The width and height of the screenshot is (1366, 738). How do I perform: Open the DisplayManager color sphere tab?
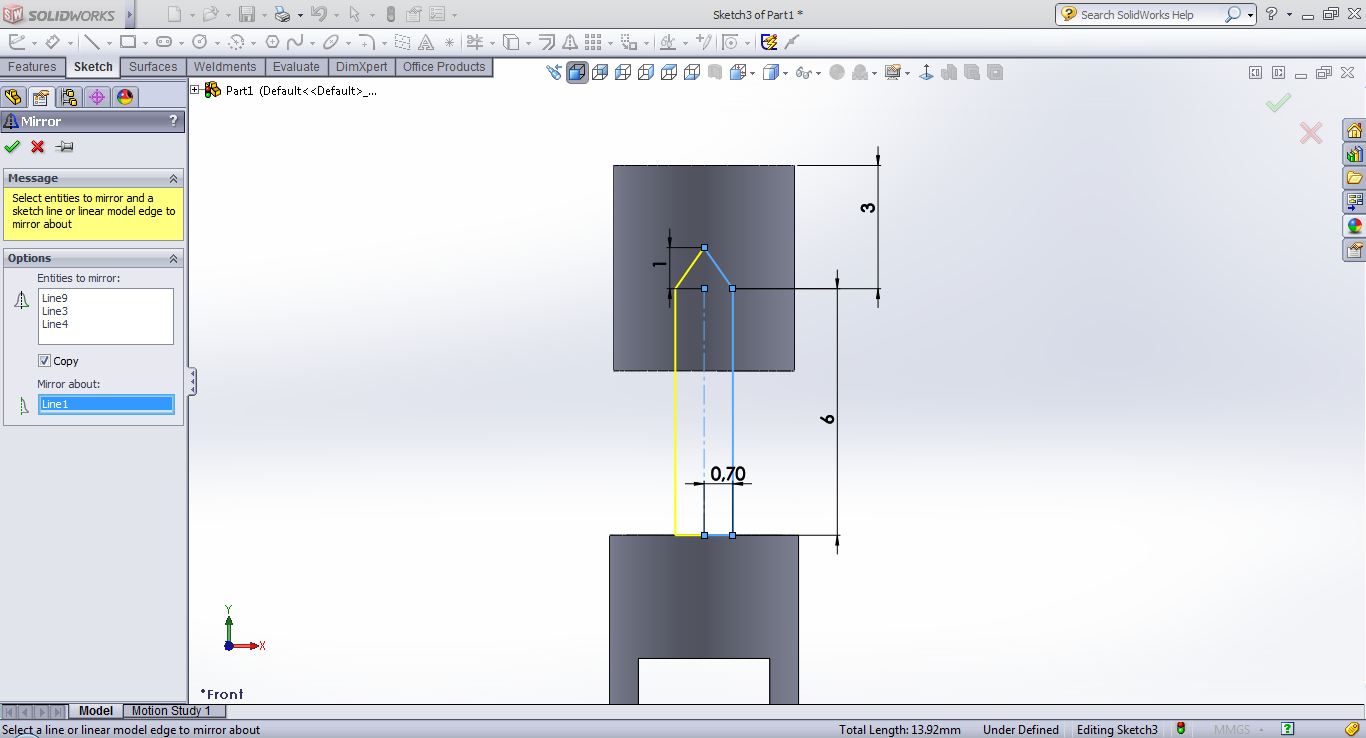[x=124, y=97]
